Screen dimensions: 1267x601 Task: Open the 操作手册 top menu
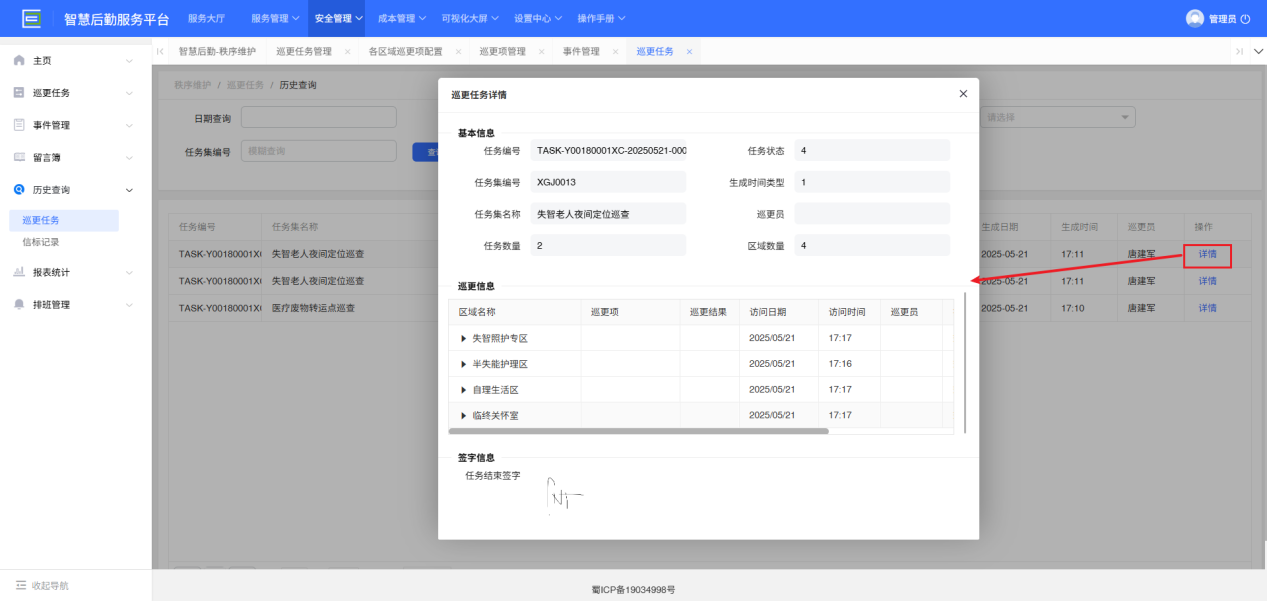602,18
